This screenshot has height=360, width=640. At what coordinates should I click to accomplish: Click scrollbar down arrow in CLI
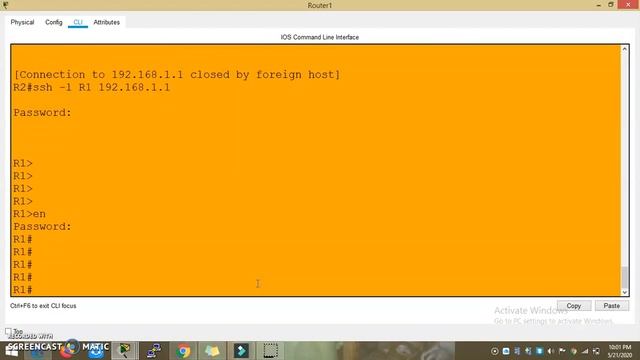624,292
